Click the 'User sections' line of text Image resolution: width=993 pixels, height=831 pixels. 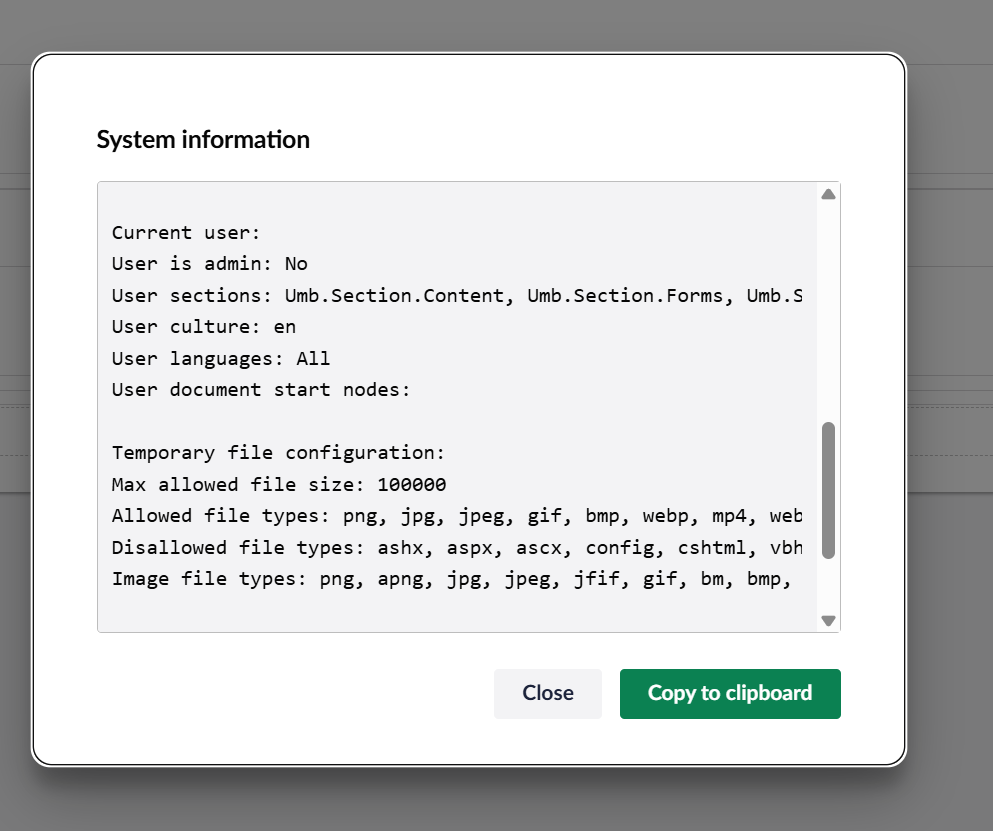[x=457, y=296]
